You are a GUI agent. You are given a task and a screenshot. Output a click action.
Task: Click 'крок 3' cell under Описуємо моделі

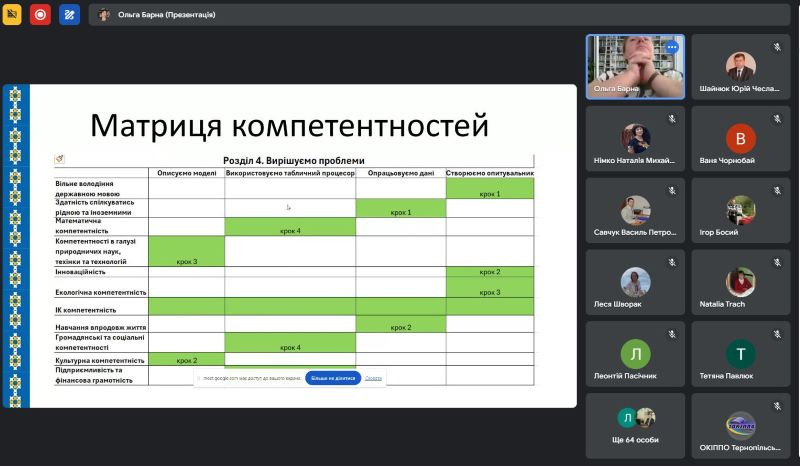coord(187,251)
